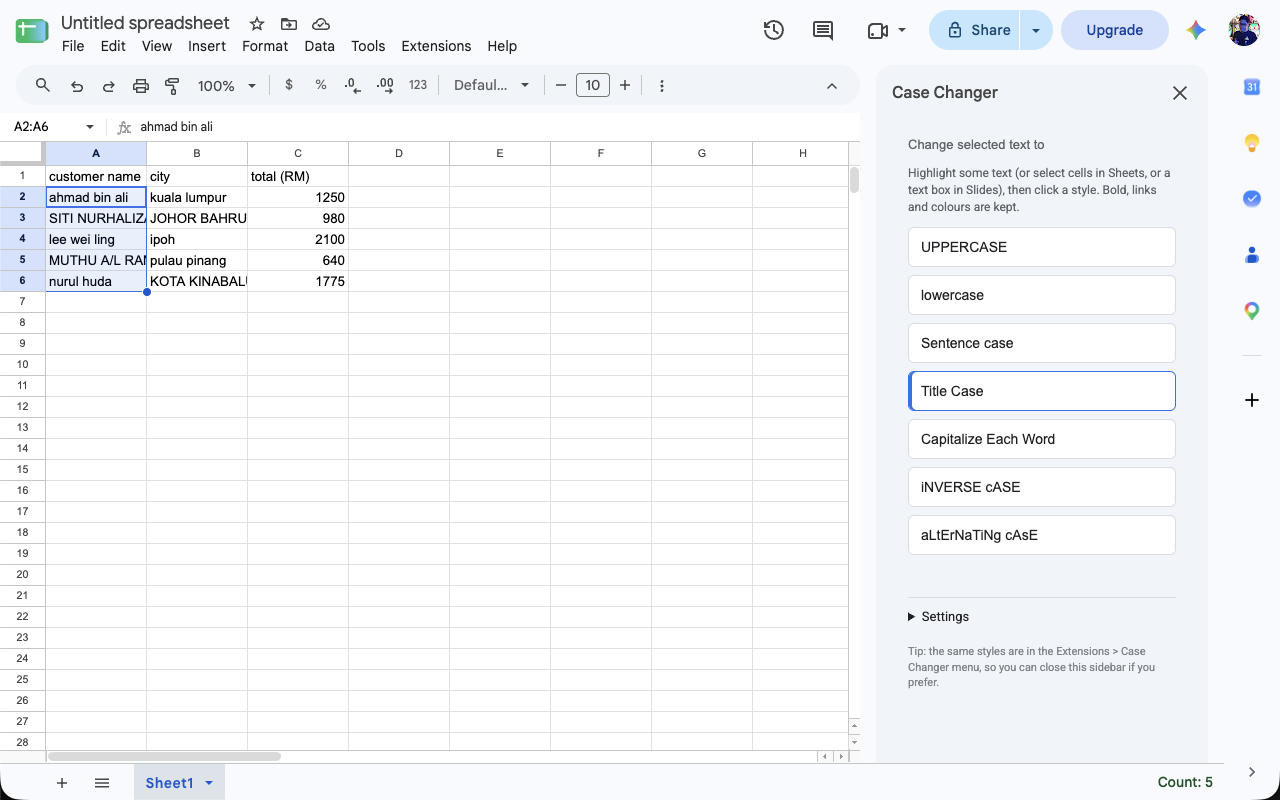Redo the last undone action

[x=108, y=86]
